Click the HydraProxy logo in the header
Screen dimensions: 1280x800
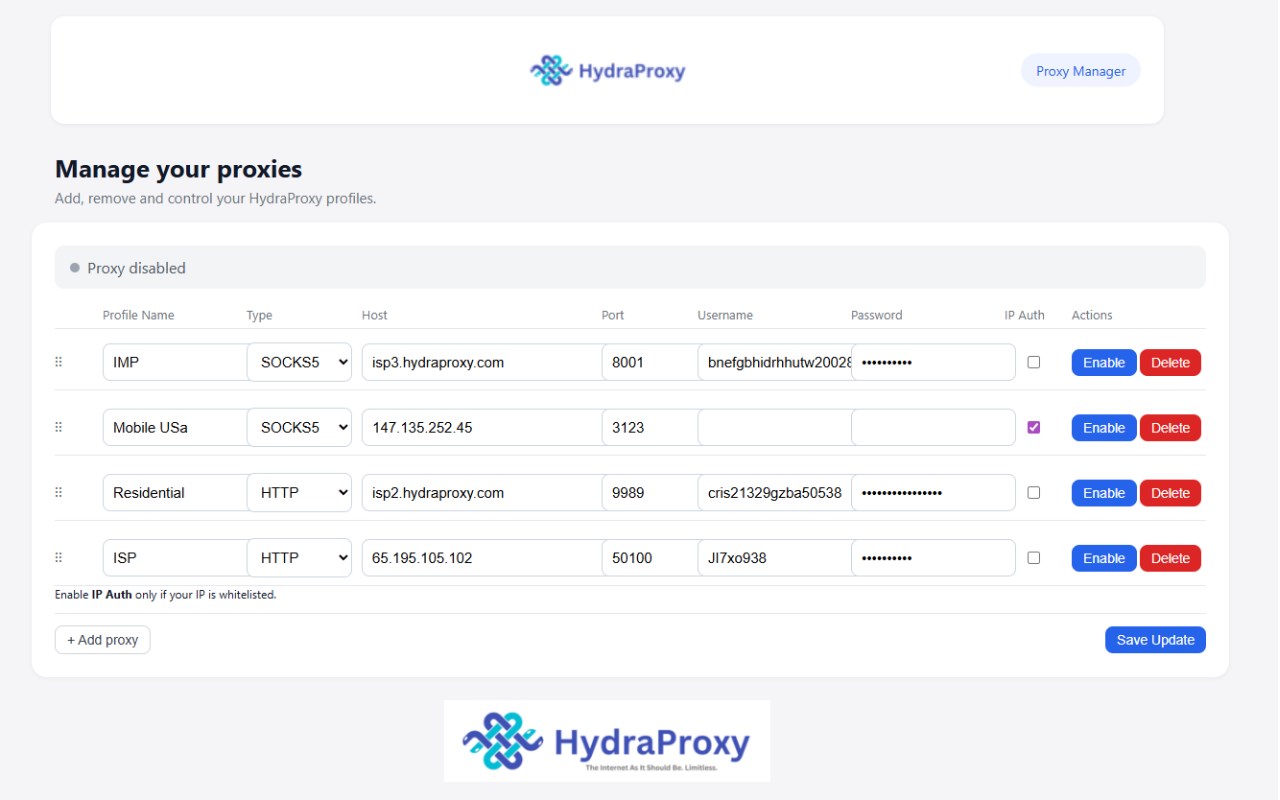607,71
